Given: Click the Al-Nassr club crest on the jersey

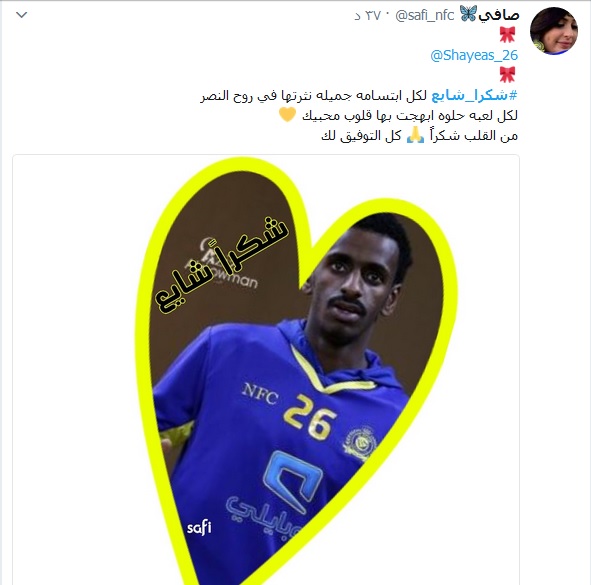Looking at the screenshot, I should pos(360,443).
